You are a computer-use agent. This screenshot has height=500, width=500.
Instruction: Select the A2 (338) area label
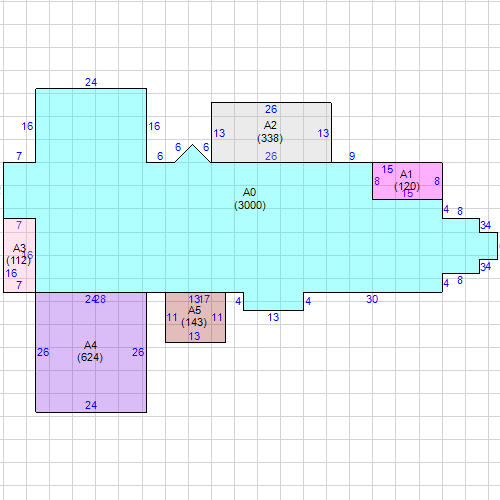click(x=270, y=132)
